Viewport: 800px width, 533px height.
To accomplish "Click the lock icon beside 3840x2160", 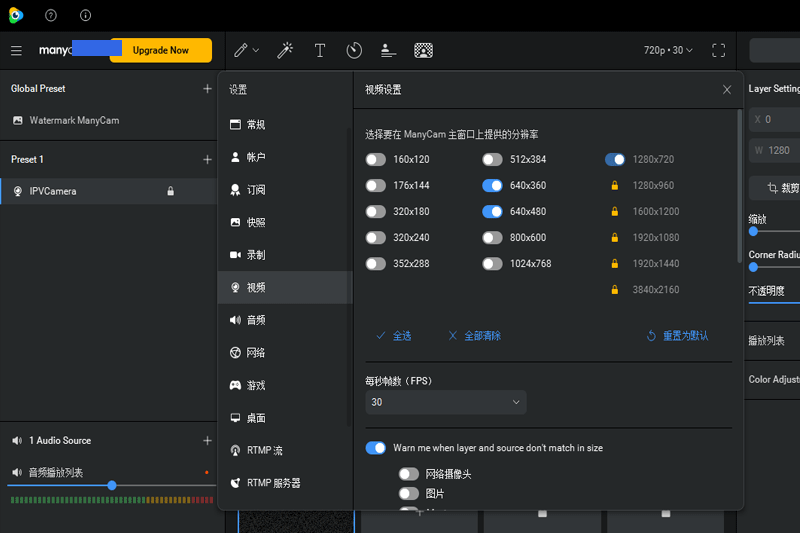I will tap(615, 290).
